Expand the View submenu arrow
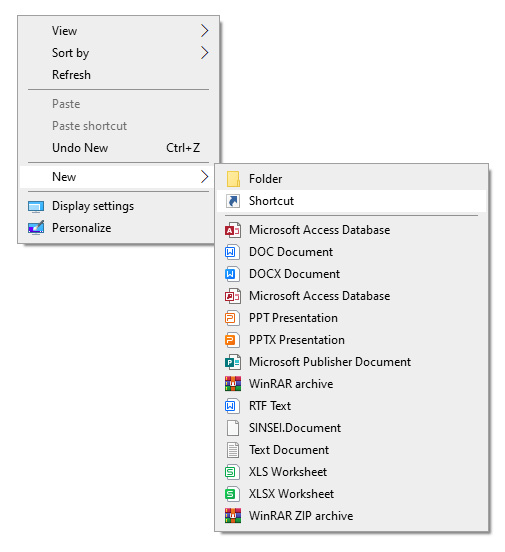The height and width of the screenshot is (552, 505). 205,31
